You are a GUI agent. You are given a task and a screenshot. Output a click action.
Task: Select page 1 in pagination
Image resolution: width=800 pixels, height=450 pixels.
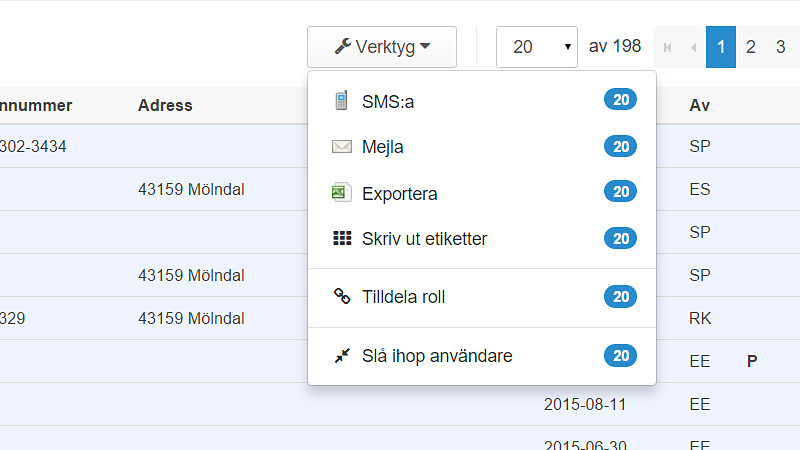coord(721,47)
